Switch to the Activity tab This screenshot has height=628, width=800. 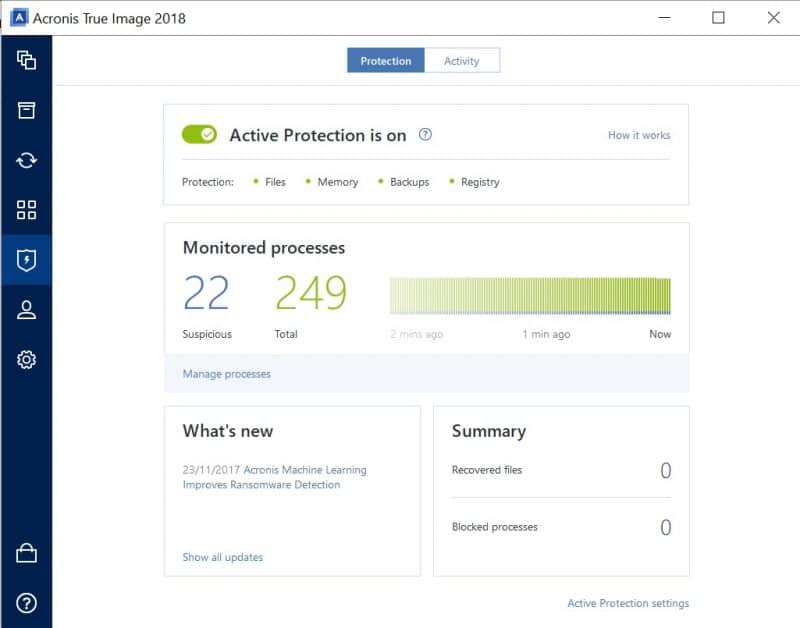pyautogui.click(x=462, y=61)
